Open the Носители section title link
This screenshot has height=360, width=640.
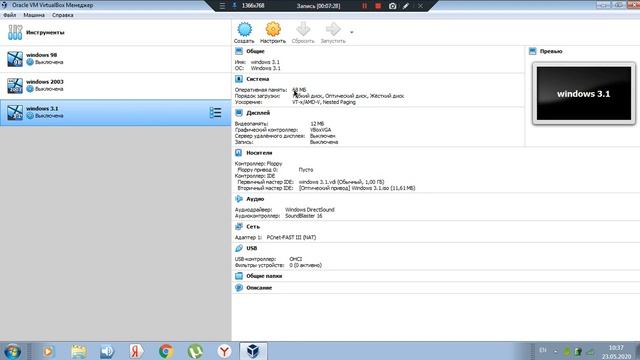(x=259, y=153)
